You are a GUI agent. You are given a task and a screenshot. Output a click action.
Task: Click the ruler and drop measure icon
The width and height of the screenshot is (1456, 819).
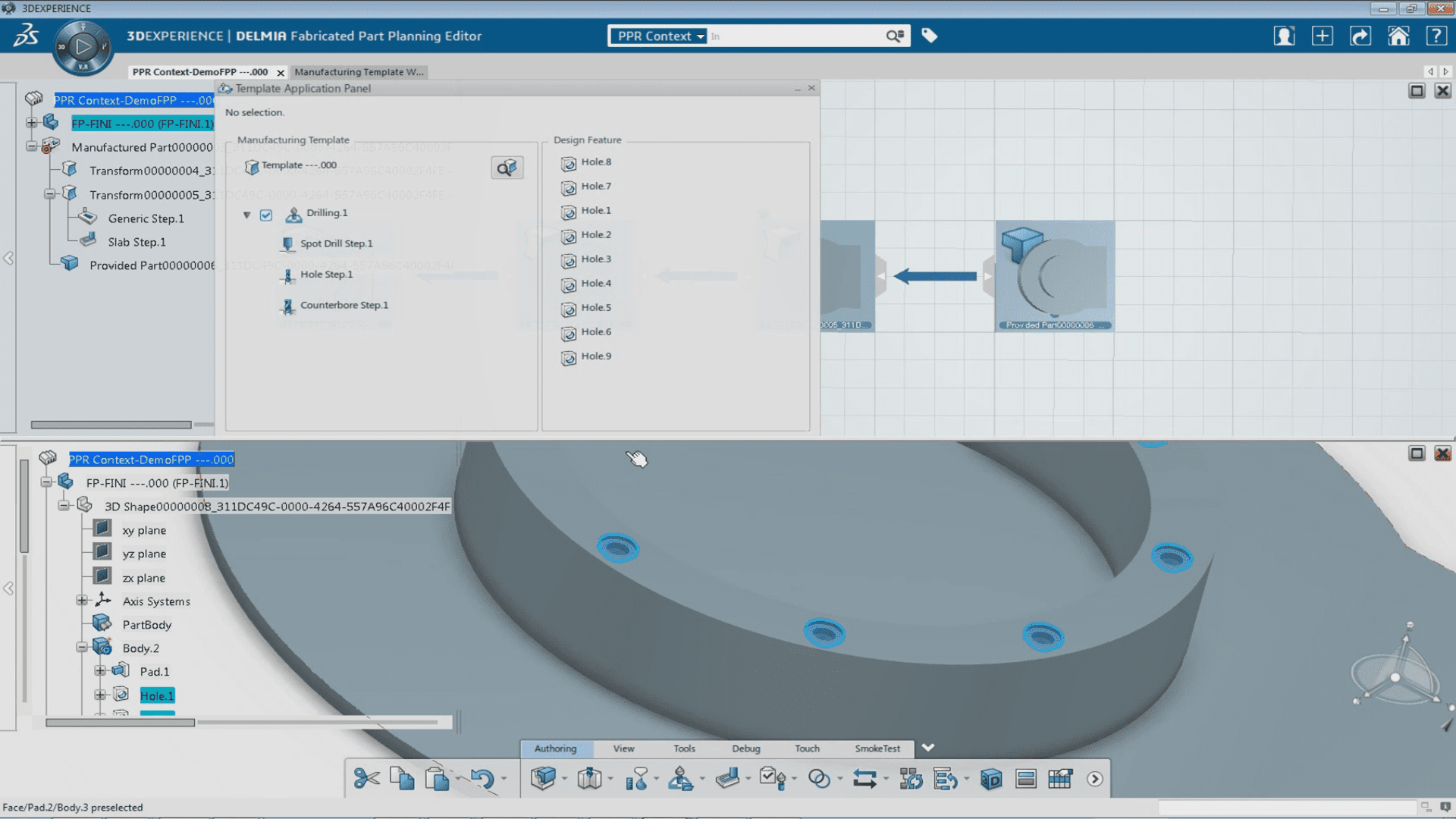[636, 779]
